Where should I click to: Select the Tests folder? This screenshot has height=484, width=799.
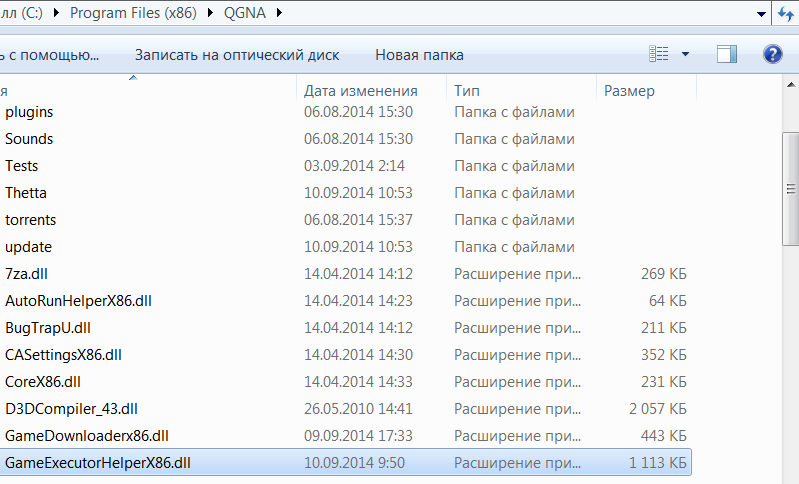pos(21,166)
